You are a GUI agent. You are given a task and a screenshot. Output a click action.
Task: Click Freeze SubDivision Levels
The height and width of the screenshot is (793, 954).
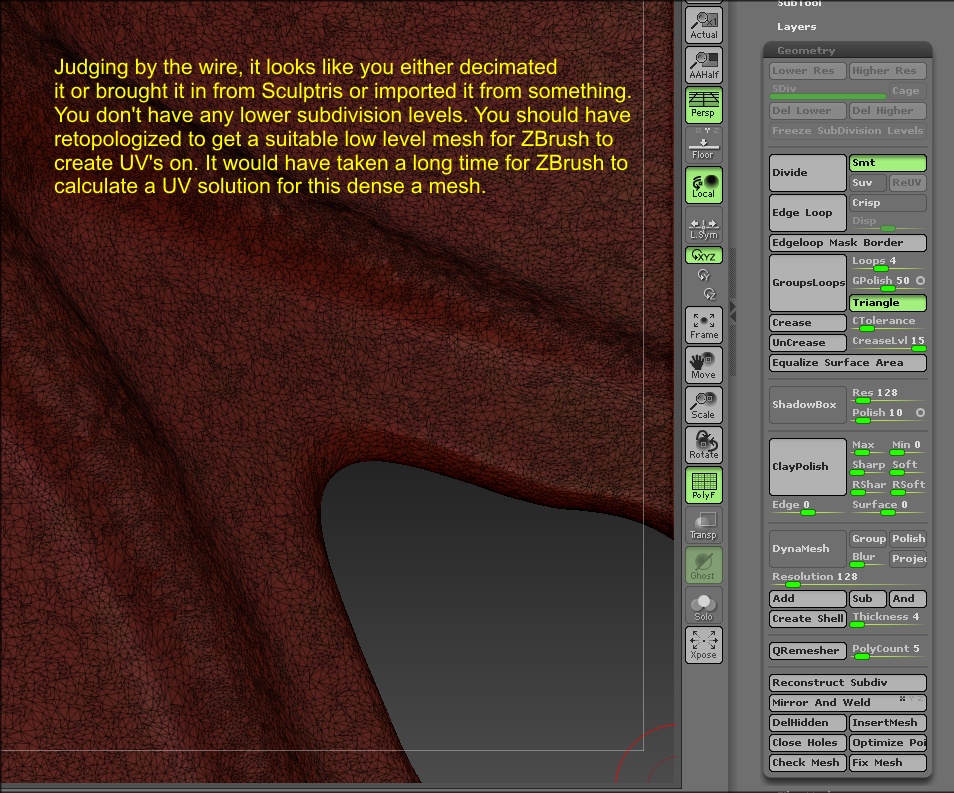pos(848,131)
